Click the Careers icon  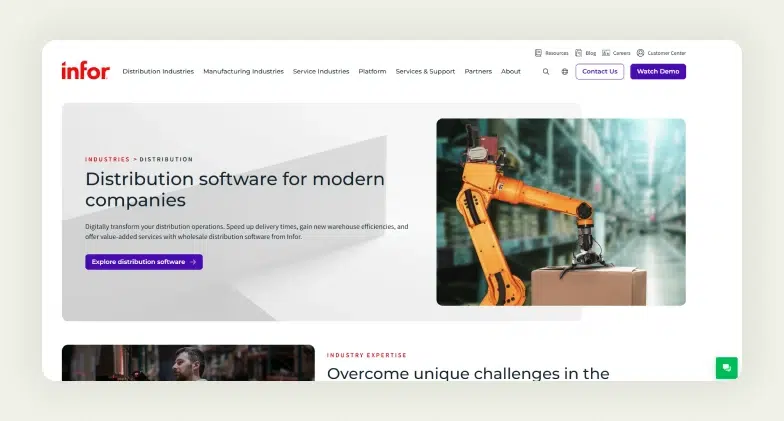click(606, 53)
